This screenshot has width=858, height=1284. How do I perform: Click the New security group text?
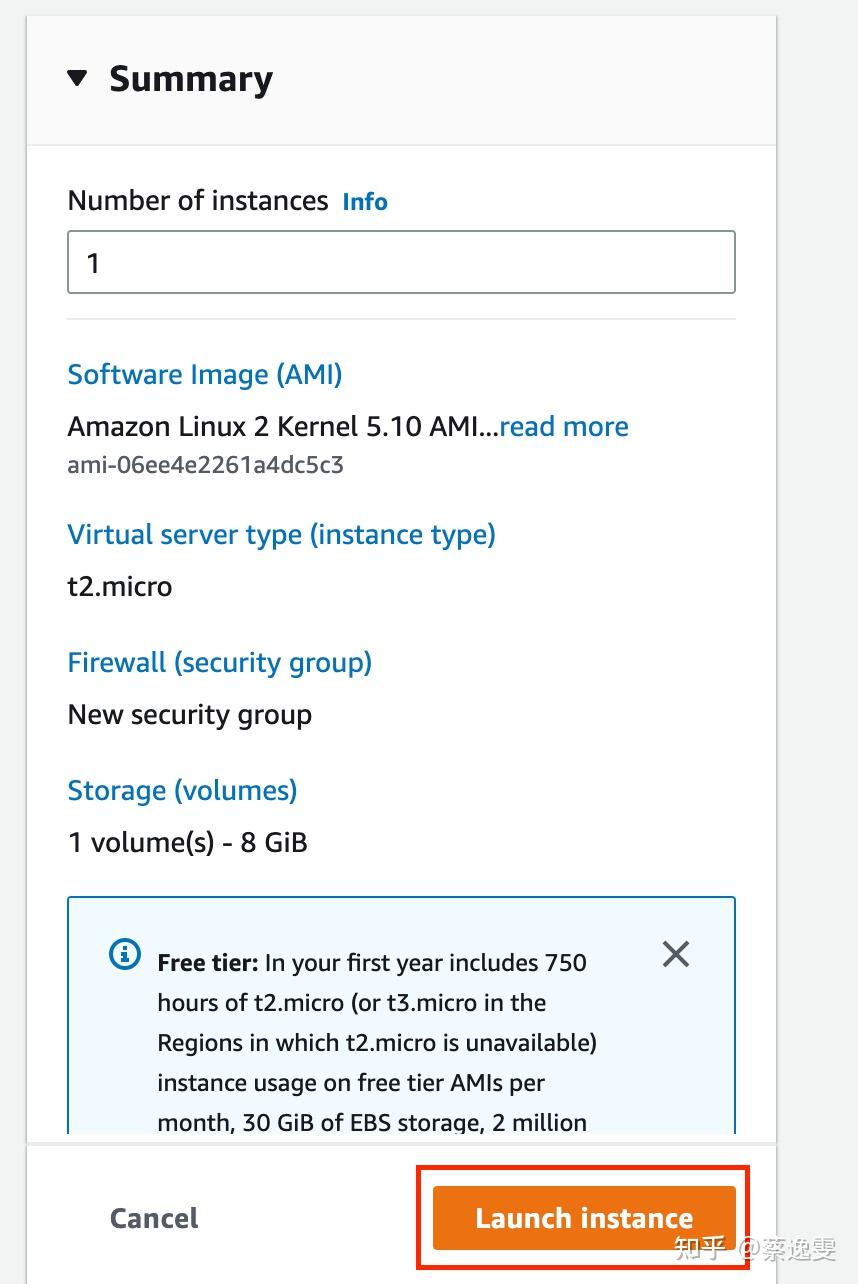pyautogui.click(x=189, y=714)
